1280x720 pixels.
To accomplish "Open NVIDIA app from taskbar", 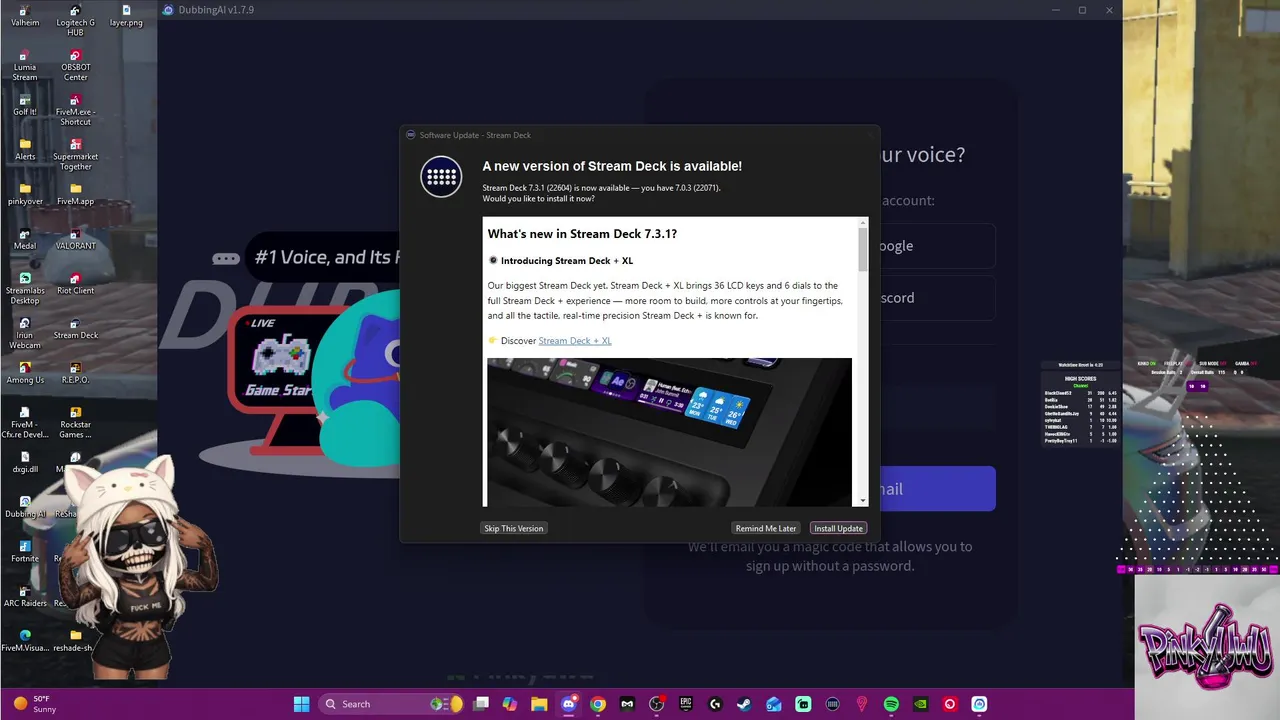I will pos(921,704).
